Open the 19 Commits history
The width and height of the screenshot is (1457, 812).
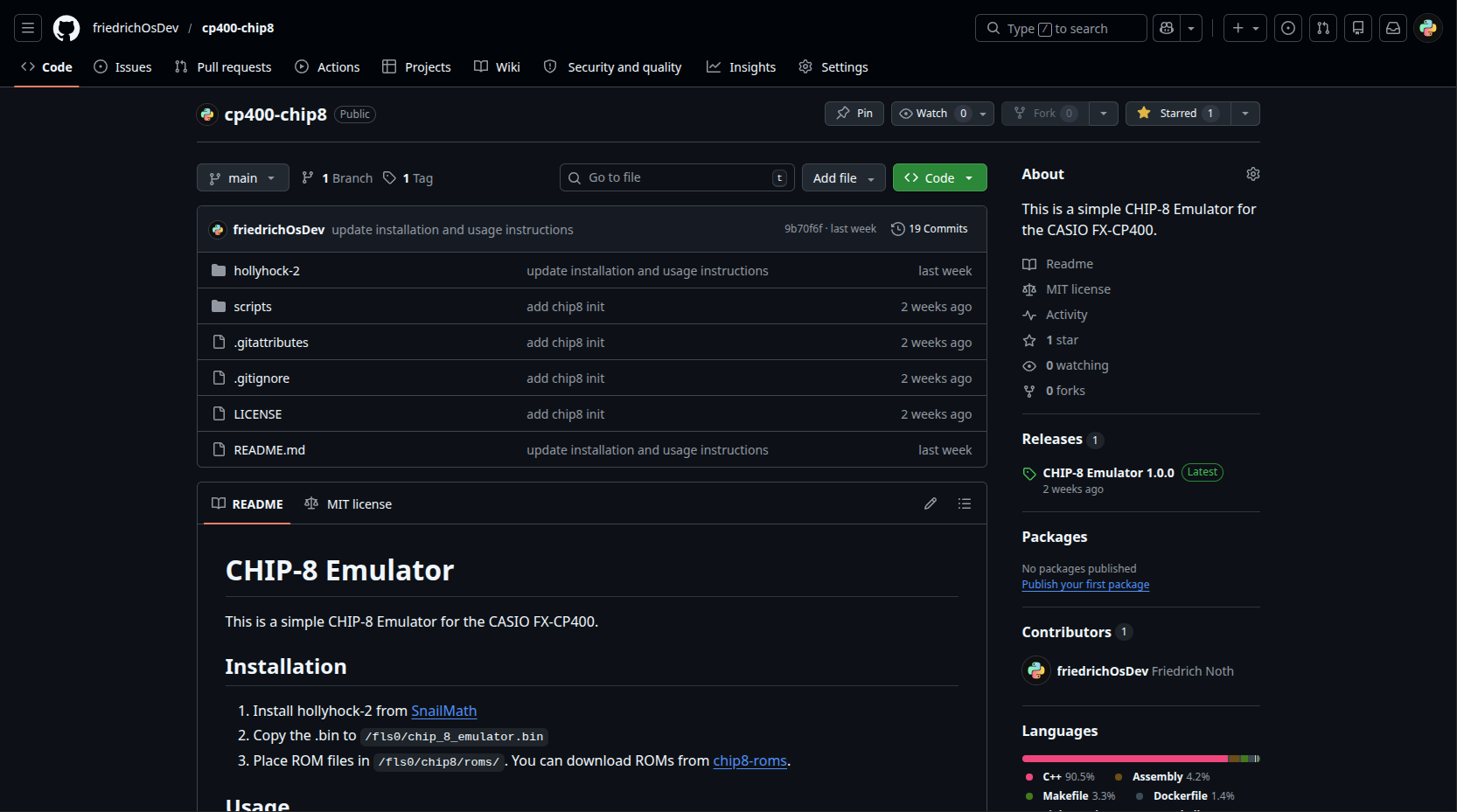click(x=930, y=229)
